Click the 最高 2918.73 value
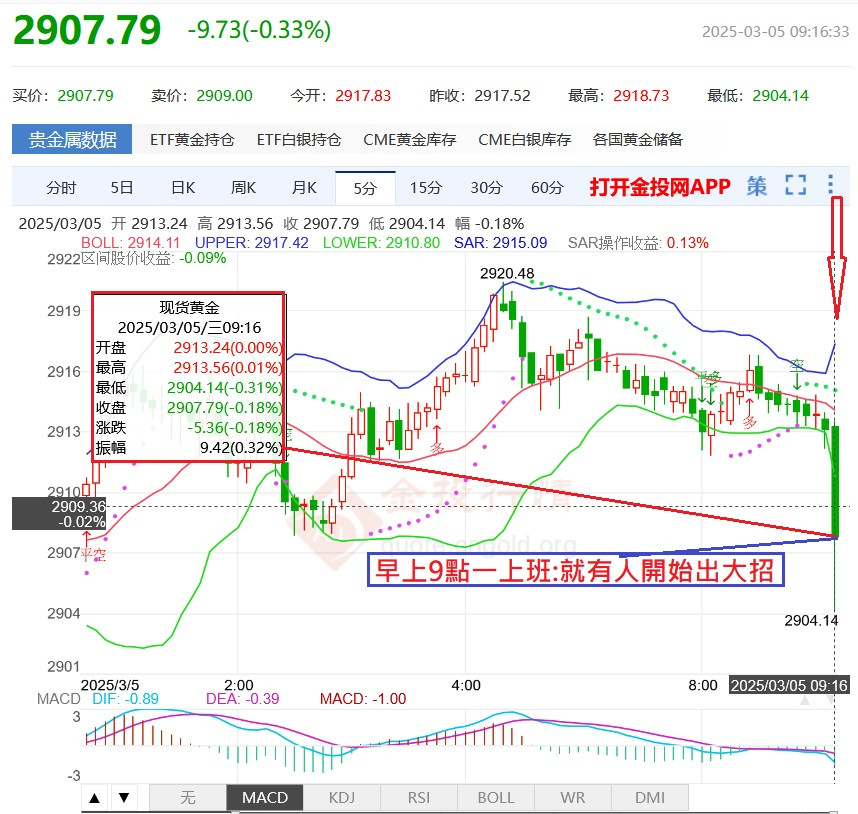This screenshot has height=814, width=858. (x=641, y=96)
